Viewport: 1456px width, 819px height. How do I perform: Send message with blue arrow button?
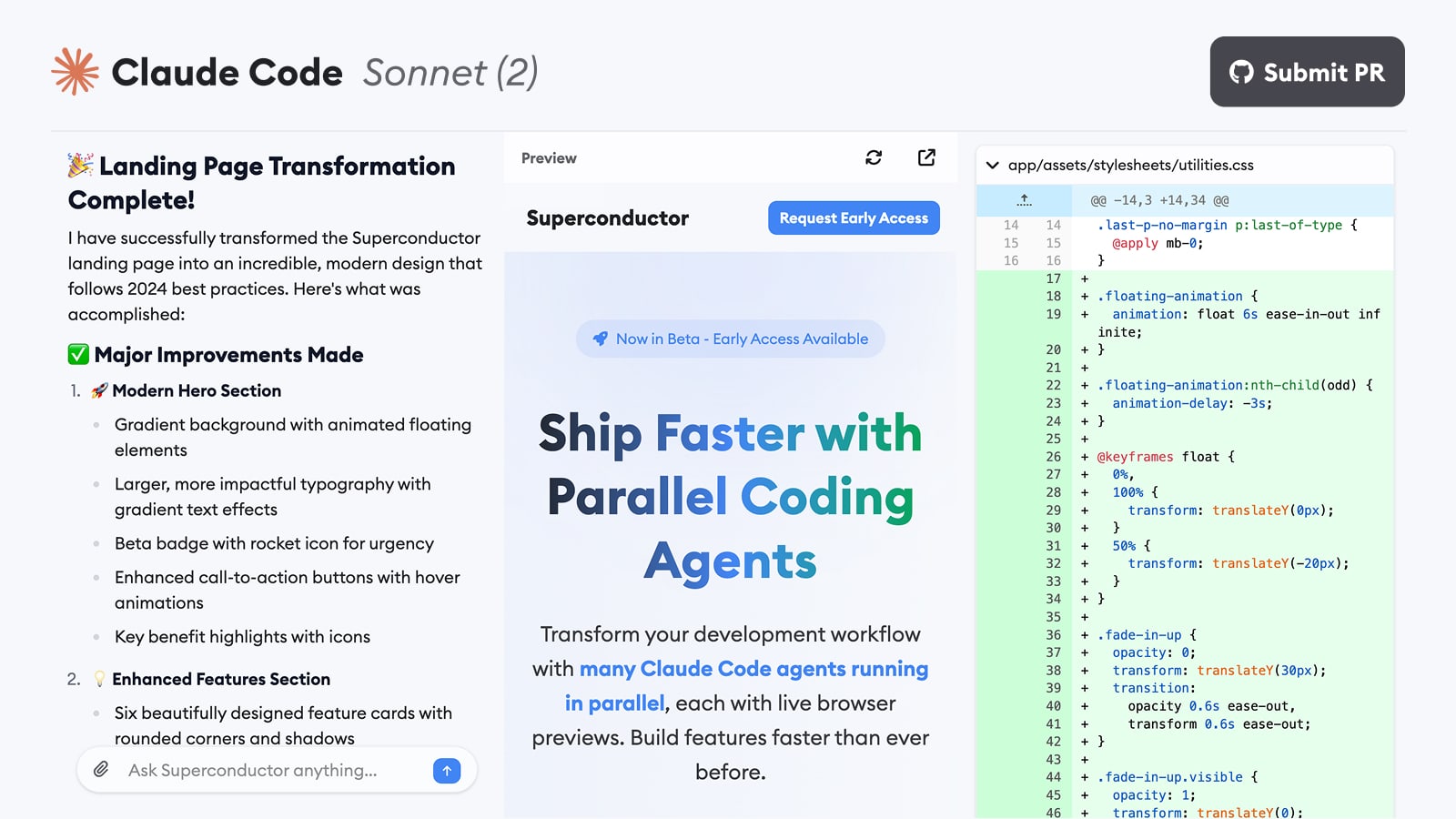[x=447, y=771]
